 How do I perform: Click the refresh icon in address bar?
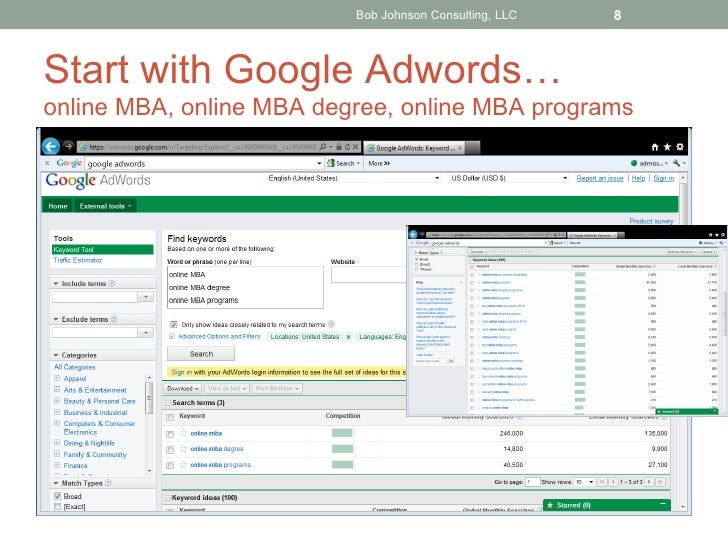(347, 147)
